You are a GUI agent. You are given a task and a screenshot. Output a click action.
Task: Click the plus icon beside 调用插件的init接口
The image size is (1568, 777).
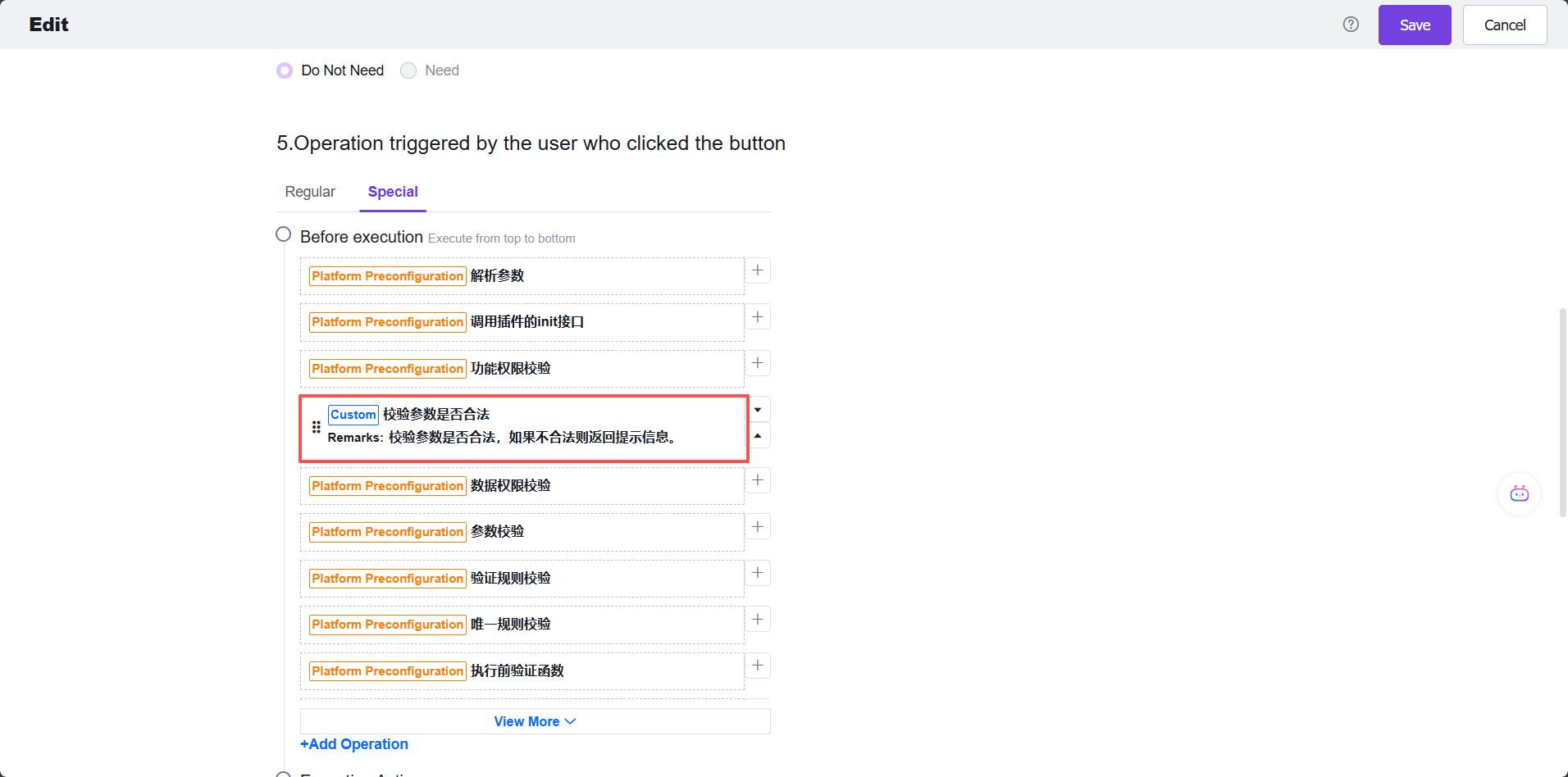click(757, 316)
